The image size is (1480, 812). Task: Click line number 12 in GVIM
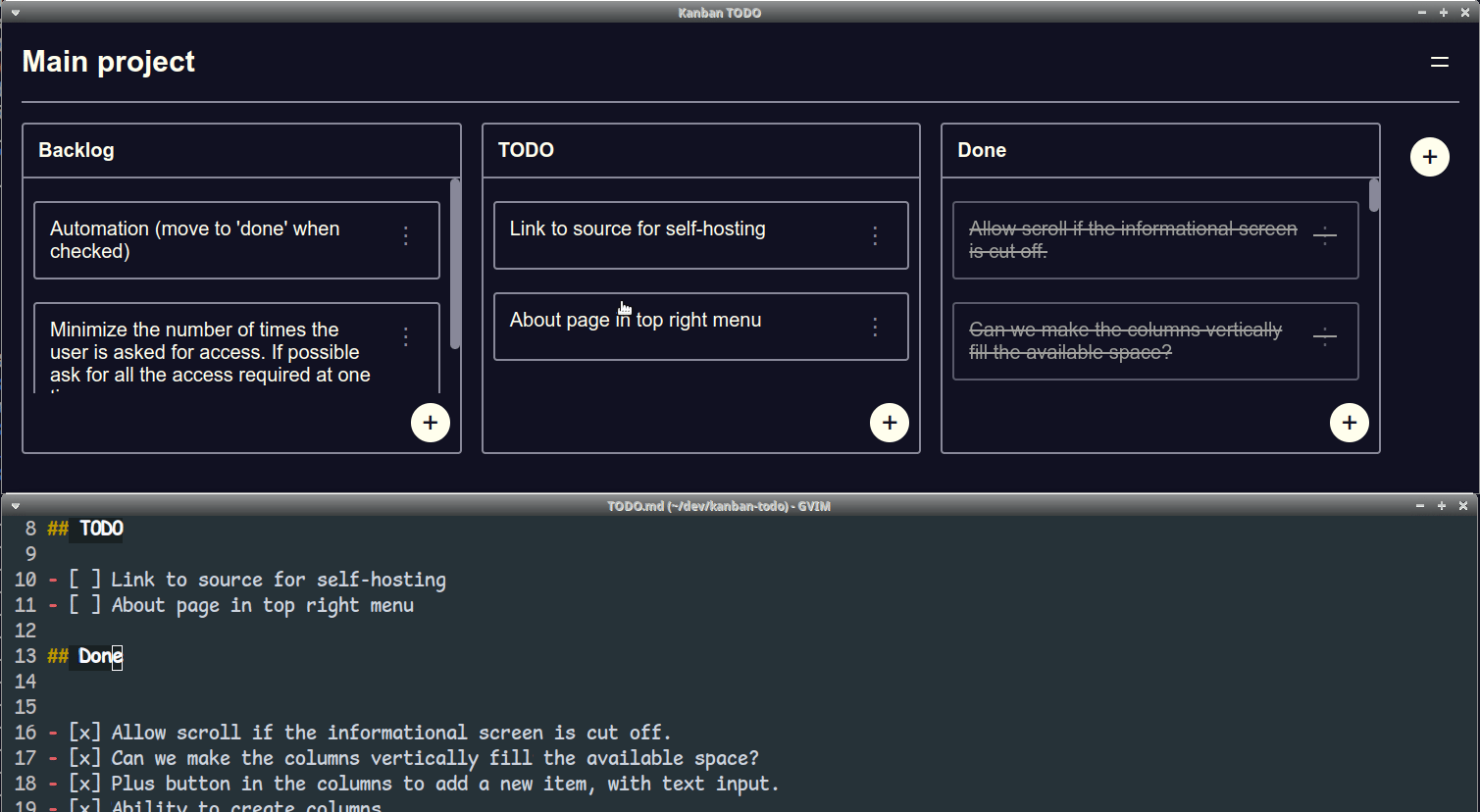pyautogui.click(x=26, y=631)
